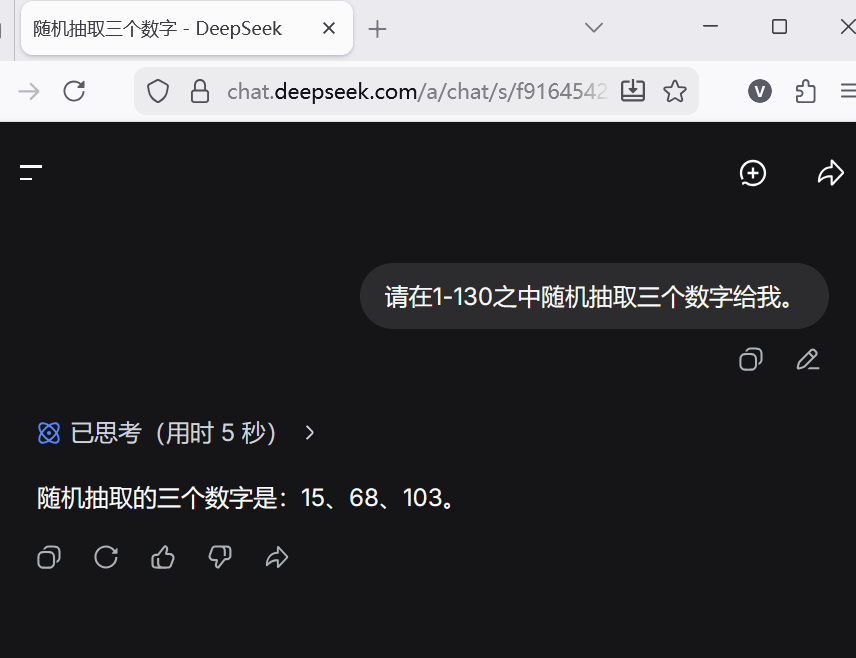
Task: Give the response a thumbs down
Action: [x=220, y=558]
